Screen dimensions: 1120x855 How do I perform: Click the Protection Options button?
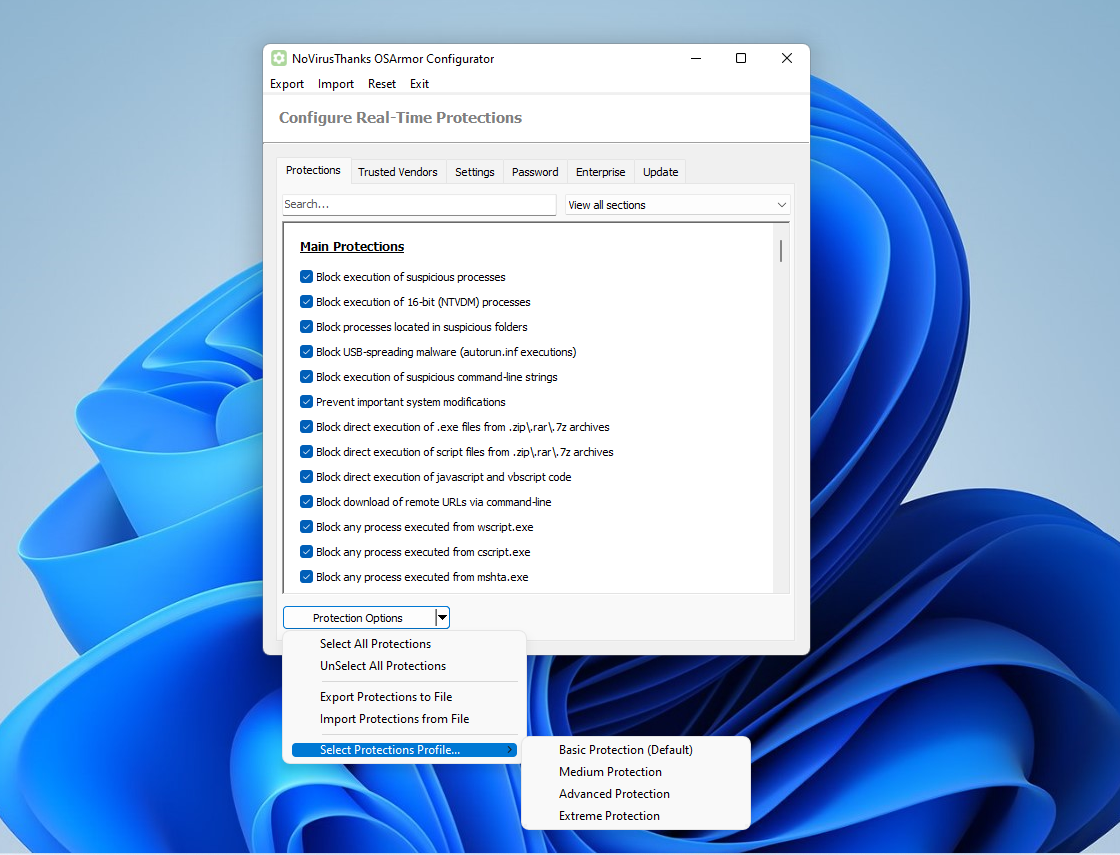pyautogui.click(x=359, y=618)
